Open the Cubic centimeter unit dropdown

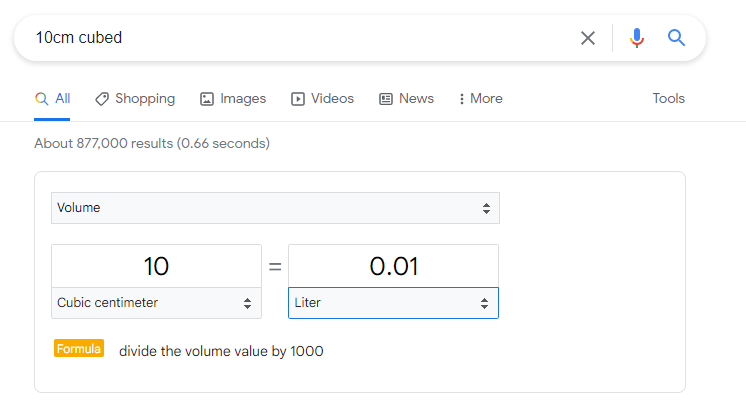[157, 303]
